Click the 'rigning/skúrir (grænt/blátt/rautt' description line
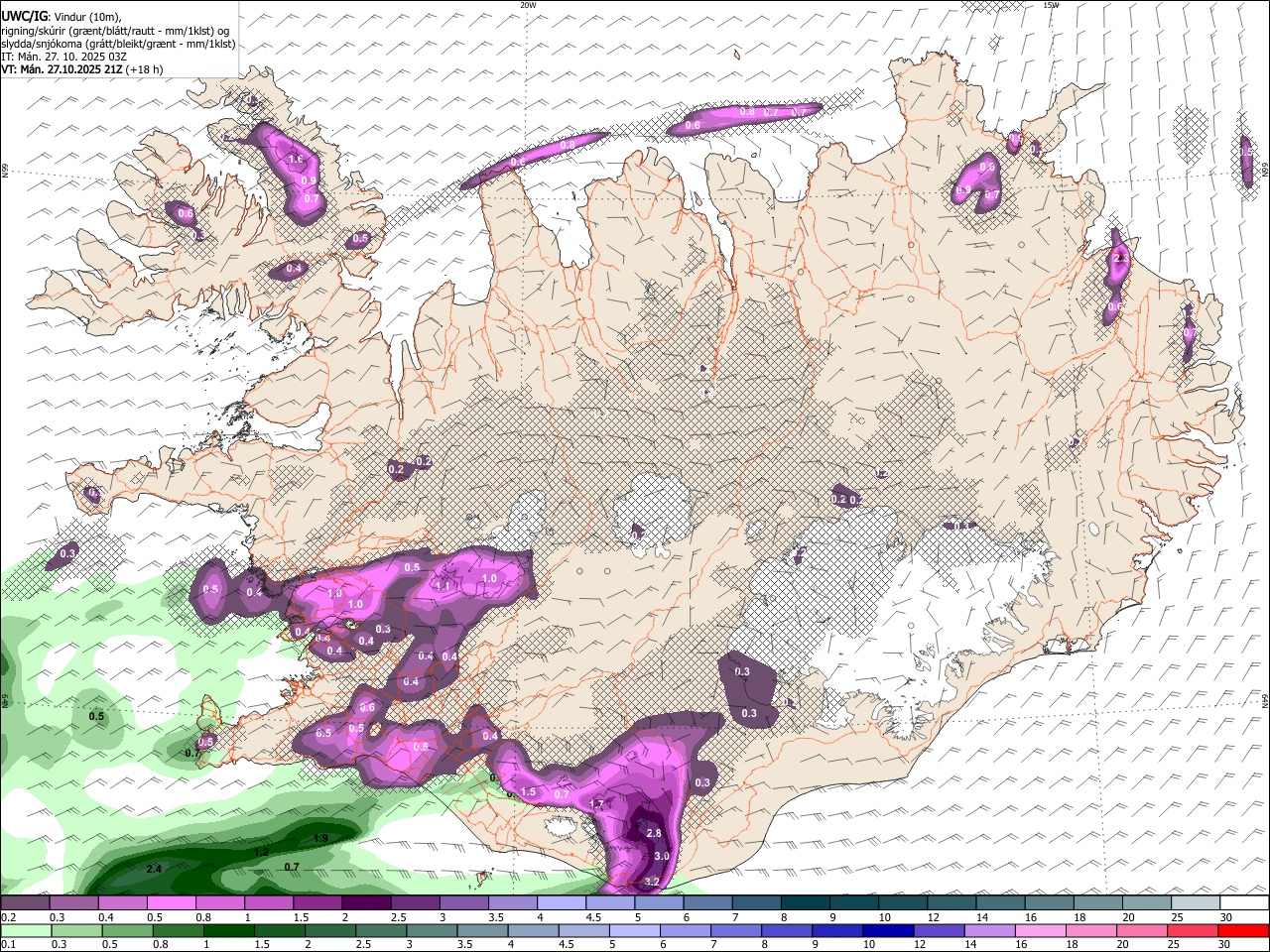 point(117,31)
